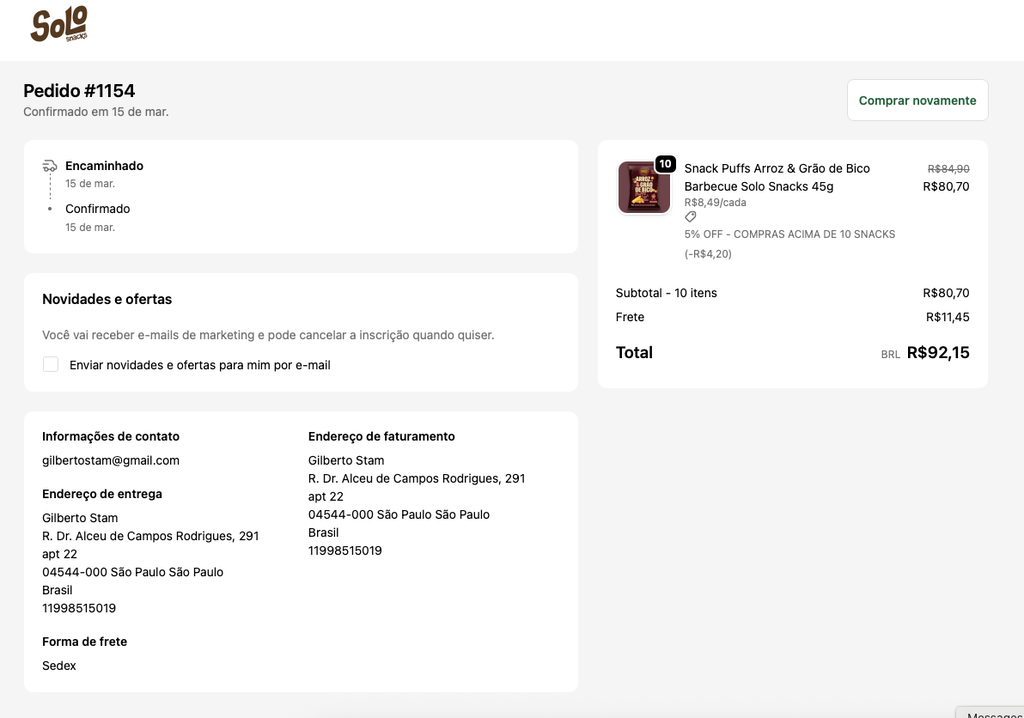Viewport: 1024px width, 718px height.
Task: Click the quantity badge showing 10
Action: click(665, 164)
